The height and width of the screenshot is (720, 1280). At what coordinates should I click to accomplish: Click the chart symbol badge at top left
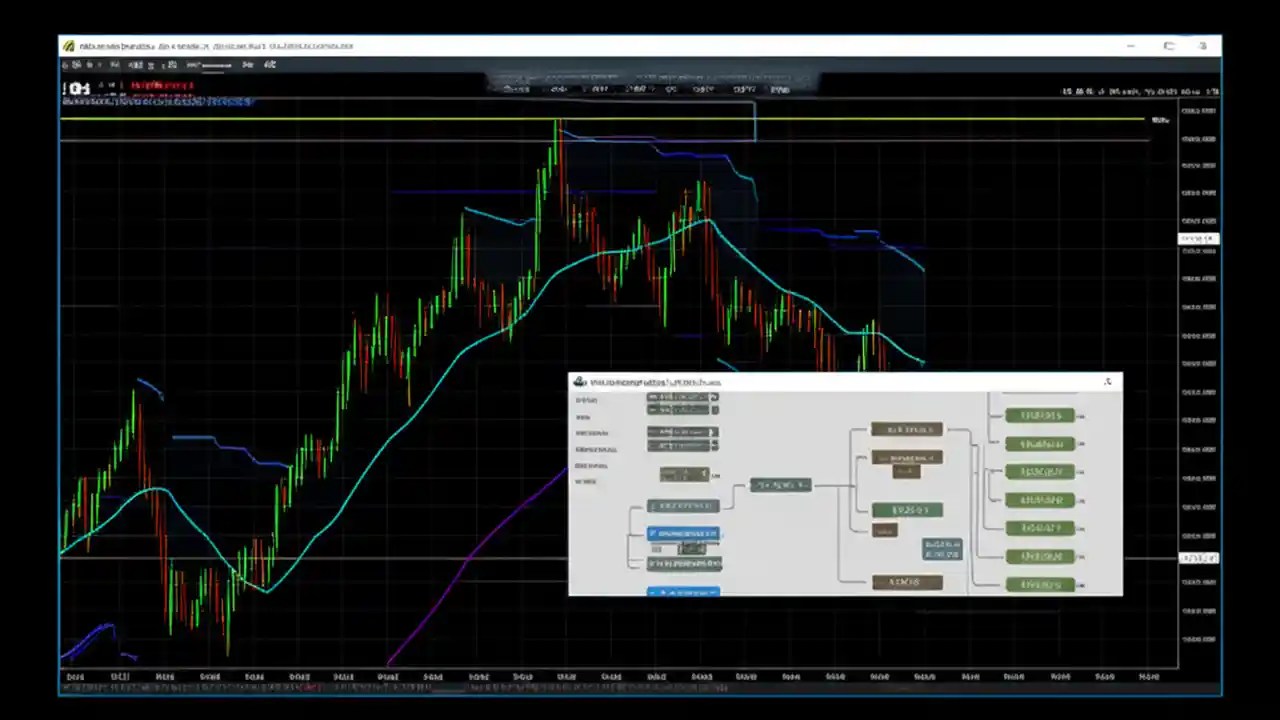(x=80, y=88)
